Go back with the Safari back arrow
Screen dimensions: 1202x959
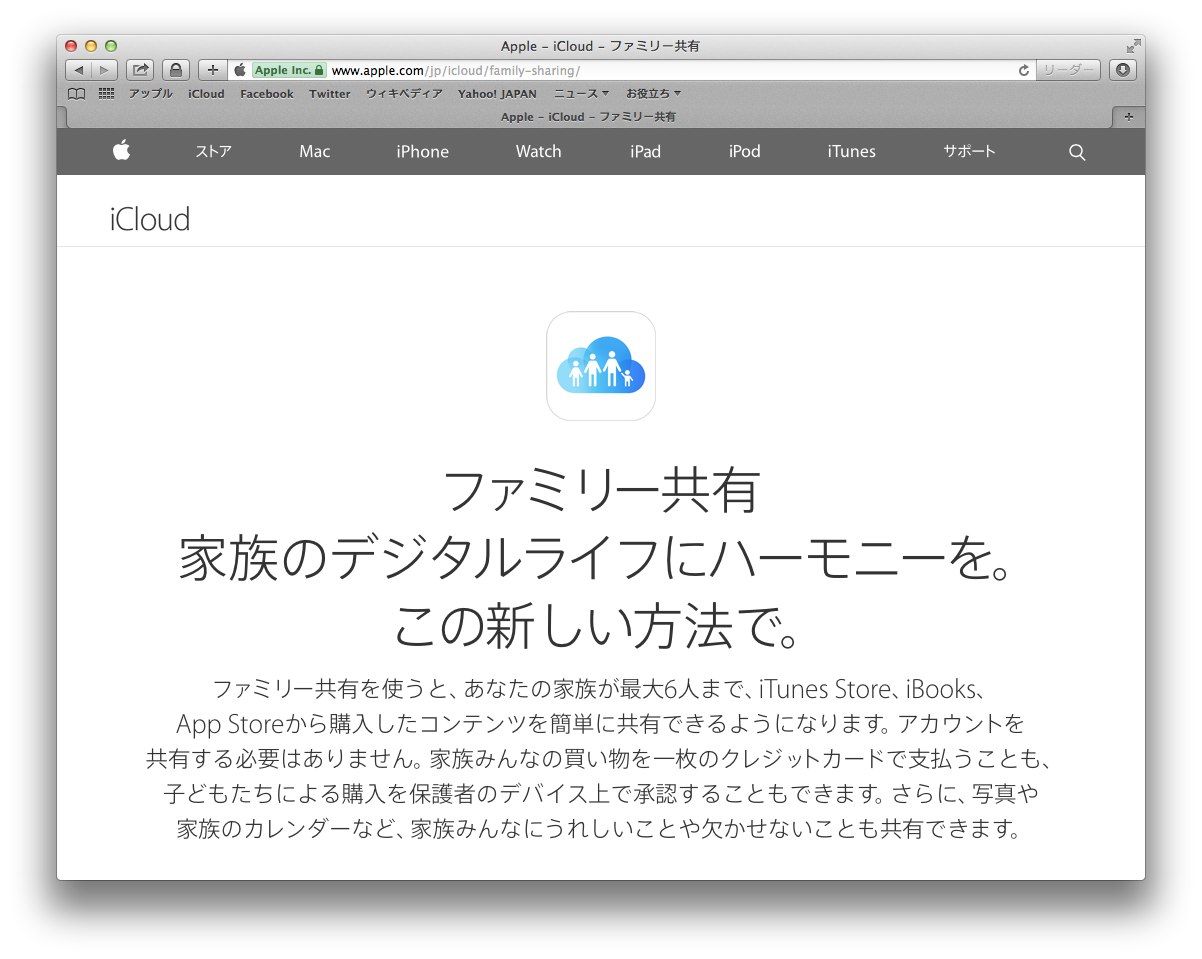(x=79, y=70)
